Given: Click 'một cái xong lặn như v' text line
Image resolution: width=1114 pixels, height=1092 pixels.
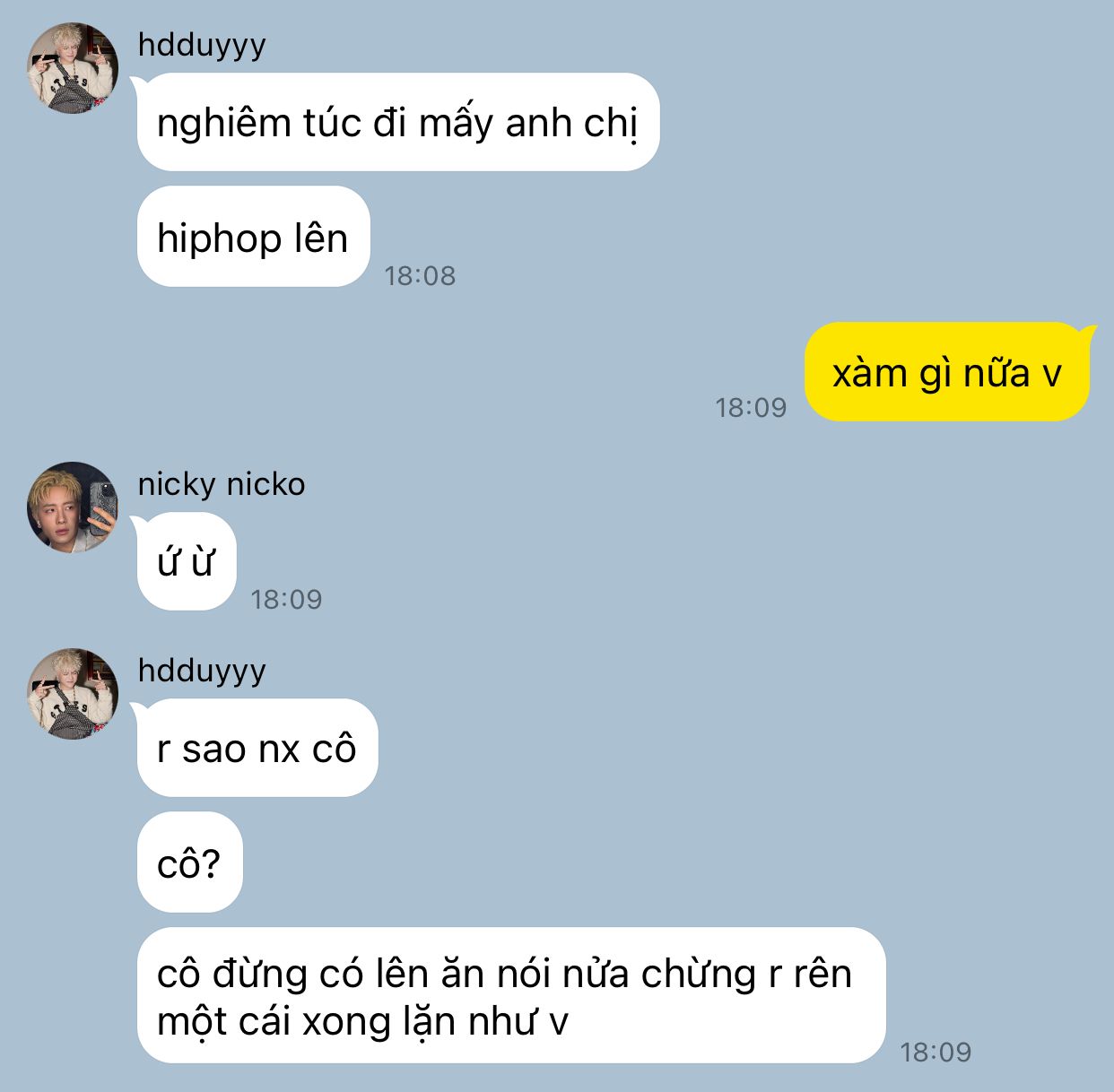Looking at the screenshot, I should (362, 1022).
